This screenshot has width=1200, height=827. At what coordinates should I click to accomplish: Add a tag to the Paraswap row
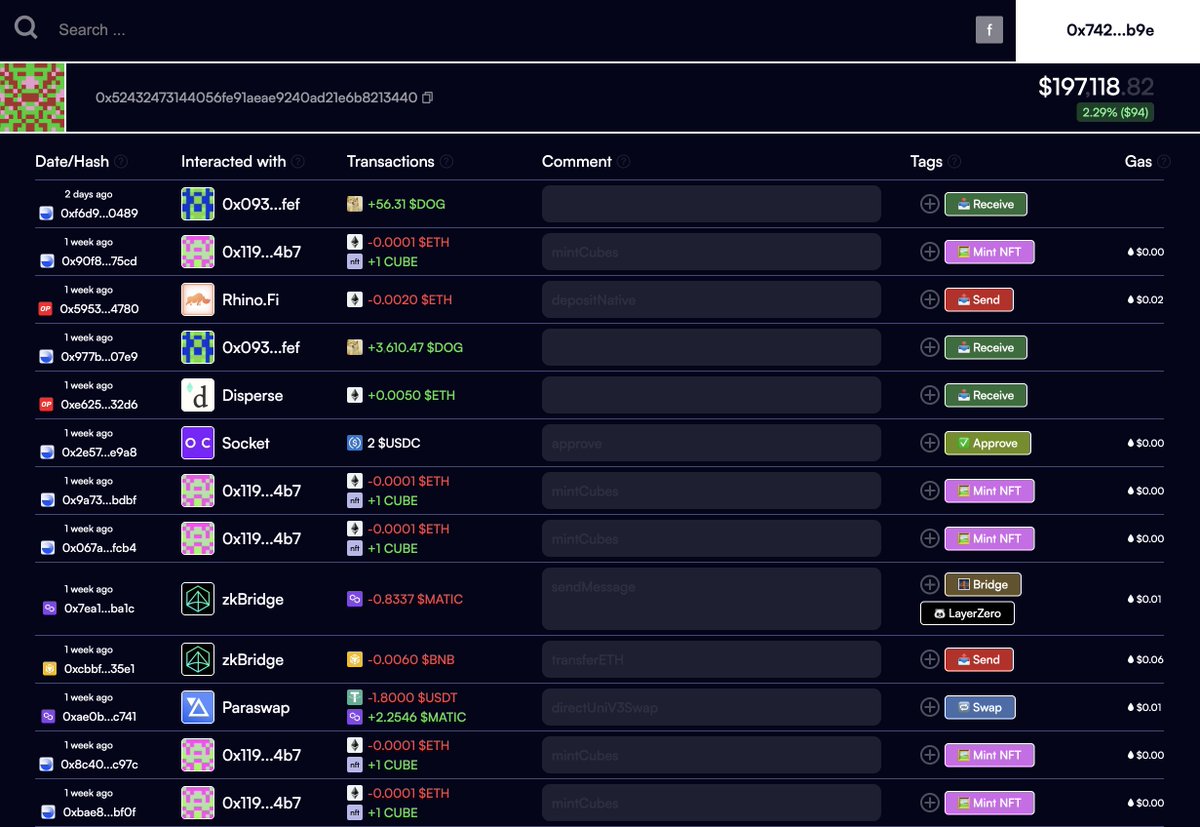[929, 707]
